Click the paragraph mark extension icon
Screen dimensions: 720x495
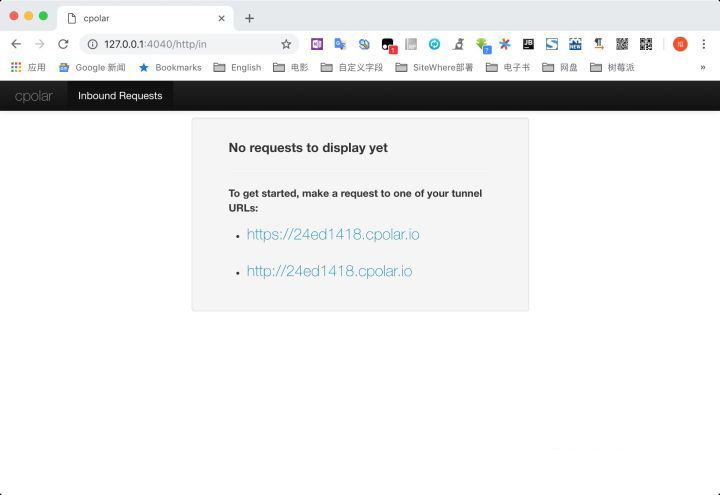point(599,44)
